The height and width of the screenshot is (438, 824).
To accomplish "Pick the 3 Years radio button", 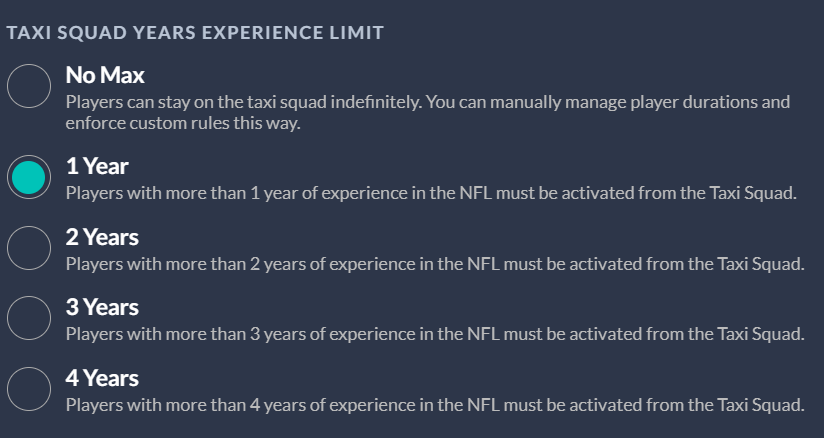I will click(29, 318).
